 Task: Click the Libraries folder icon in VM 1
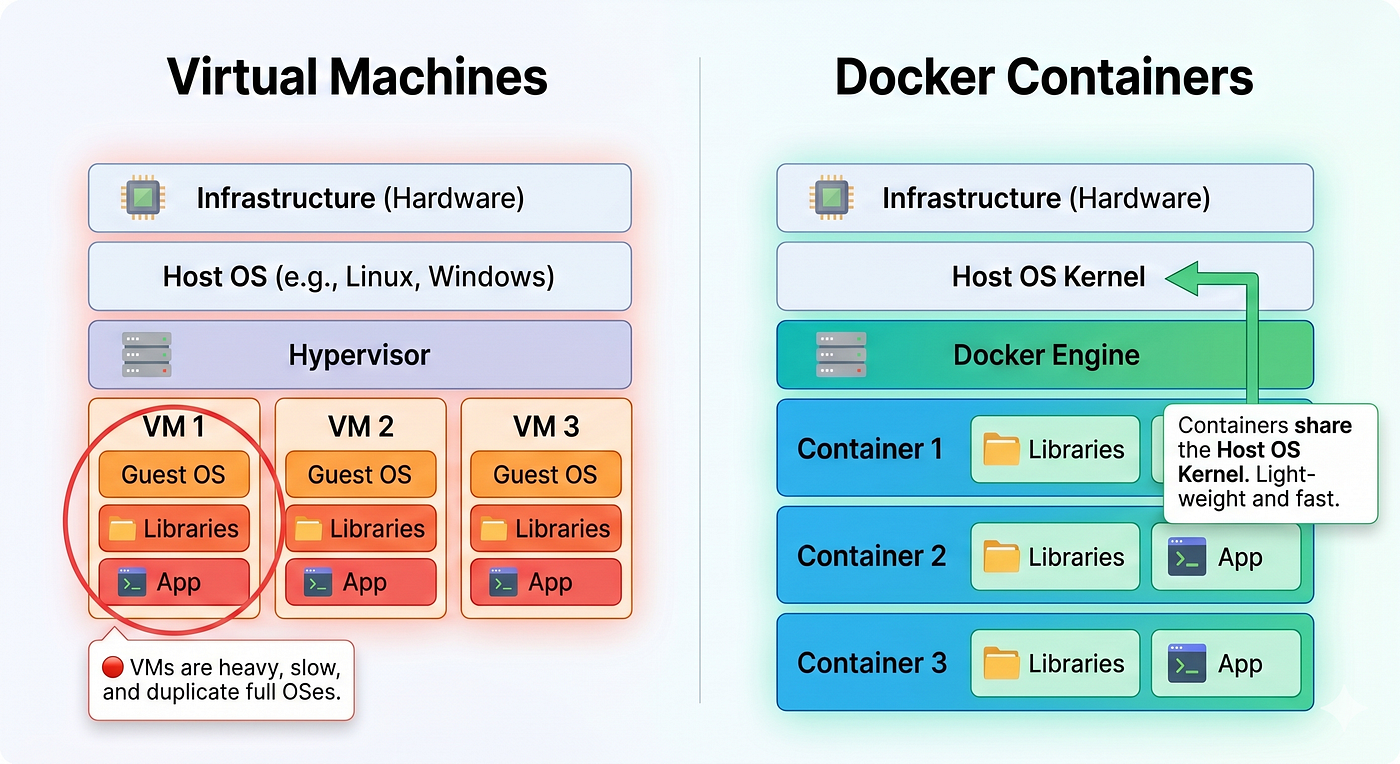point(122,529)
